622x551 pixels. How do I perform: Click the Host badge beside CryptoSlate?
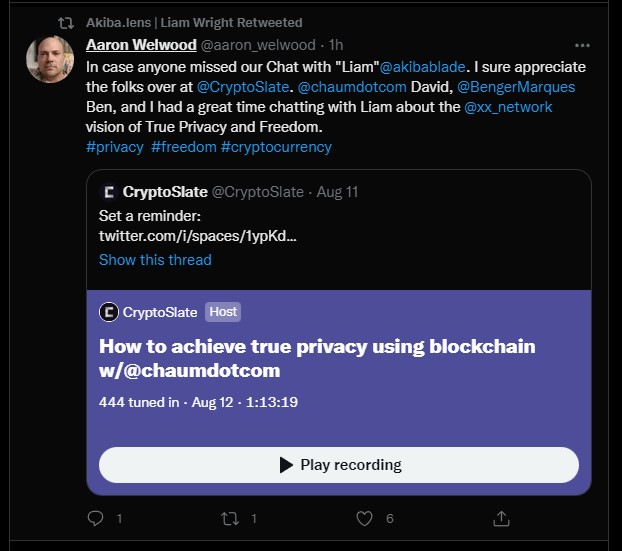[223, 312]
